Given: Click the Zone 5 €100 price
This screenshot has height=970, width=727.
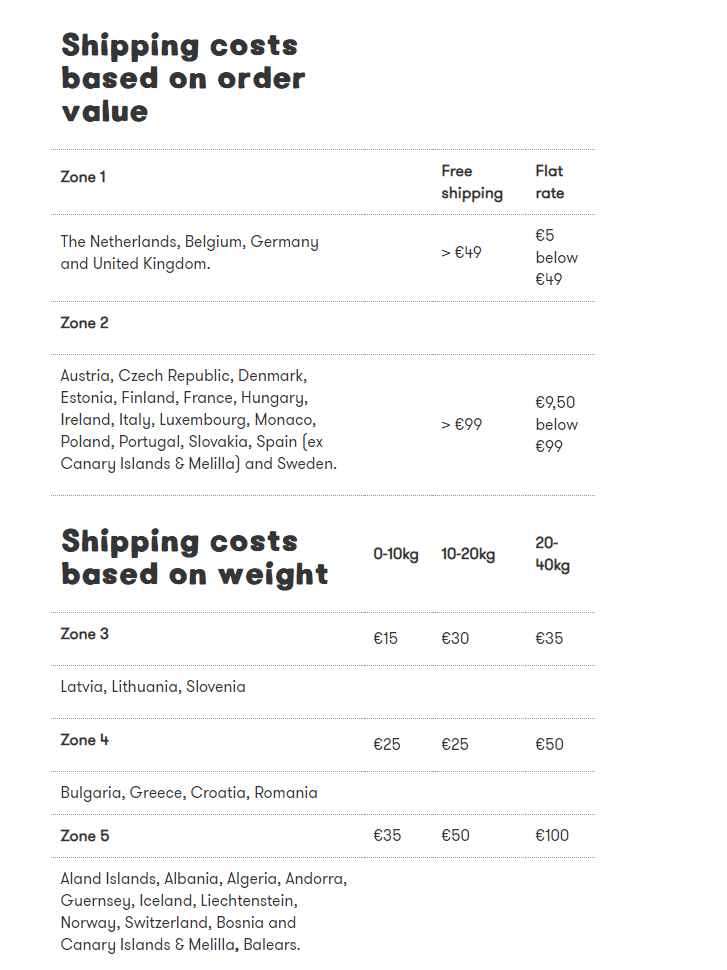Looking at the screenshot, I should (x=551, y=836).
